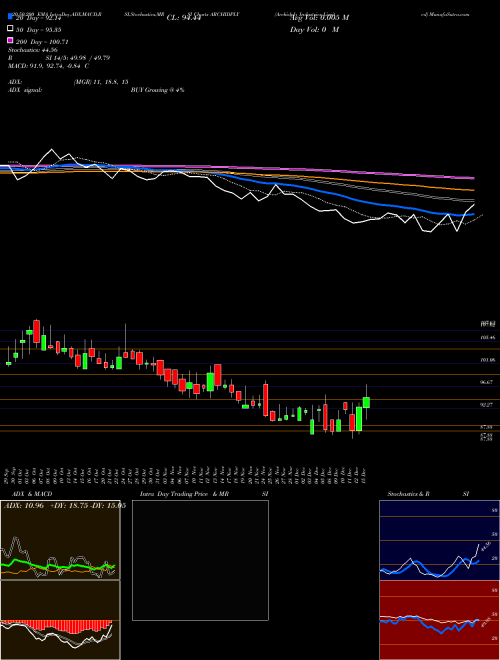Click the blue Stochastics chart panel
The width and height of the screenshot is (500, 660).
click(439, 540)
